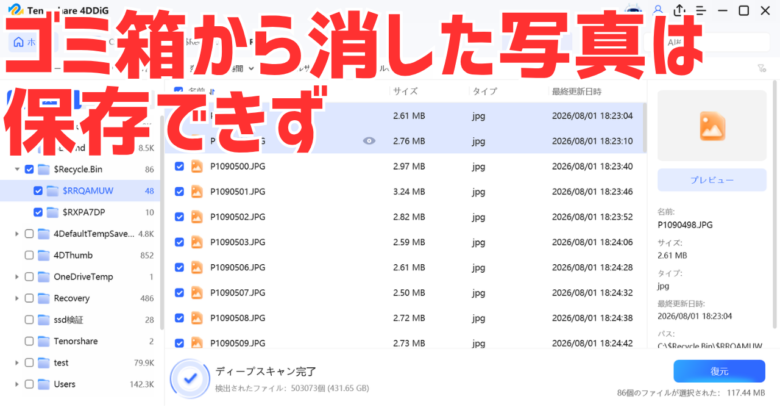Uncheck the P1090500.JPG checkbox

click(x=179, y=166)
